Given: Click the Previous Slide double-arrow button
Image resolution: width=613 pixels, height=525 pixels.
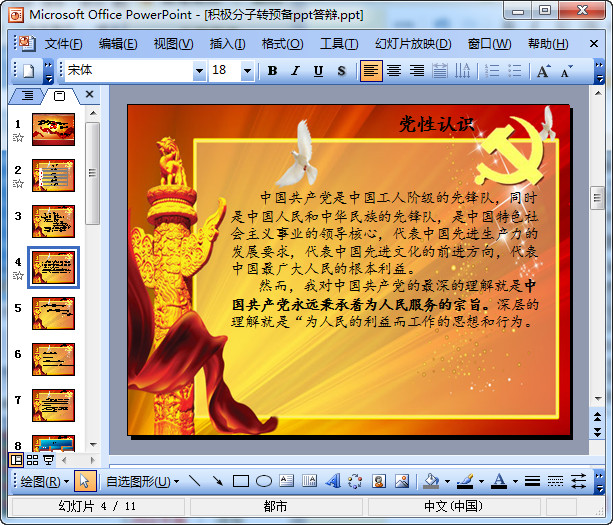Looking at the screenshot, I should (597, 417).
